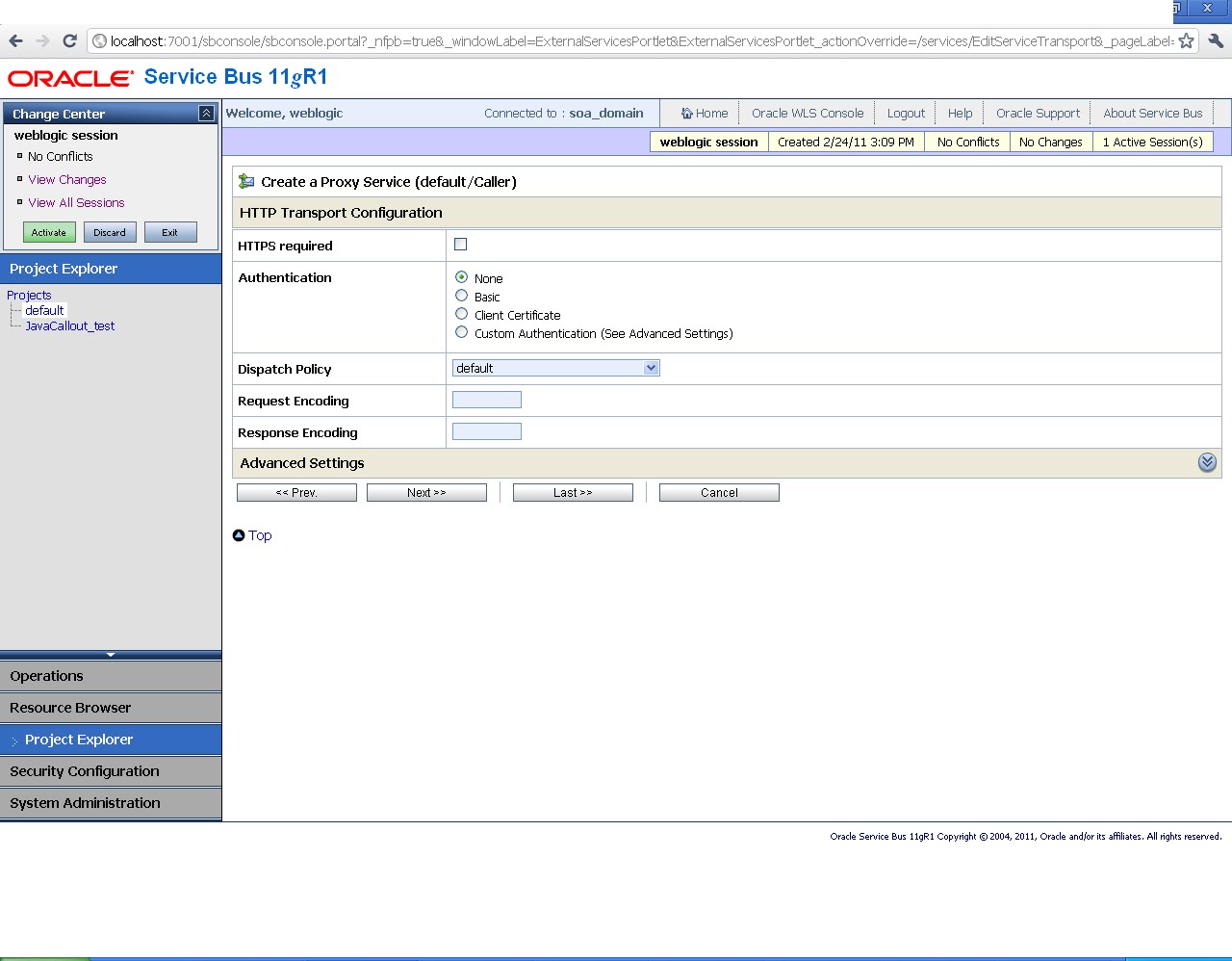The image size is (1232, 961).
Task: Click the Home house icon
Action: pos(686,113)
